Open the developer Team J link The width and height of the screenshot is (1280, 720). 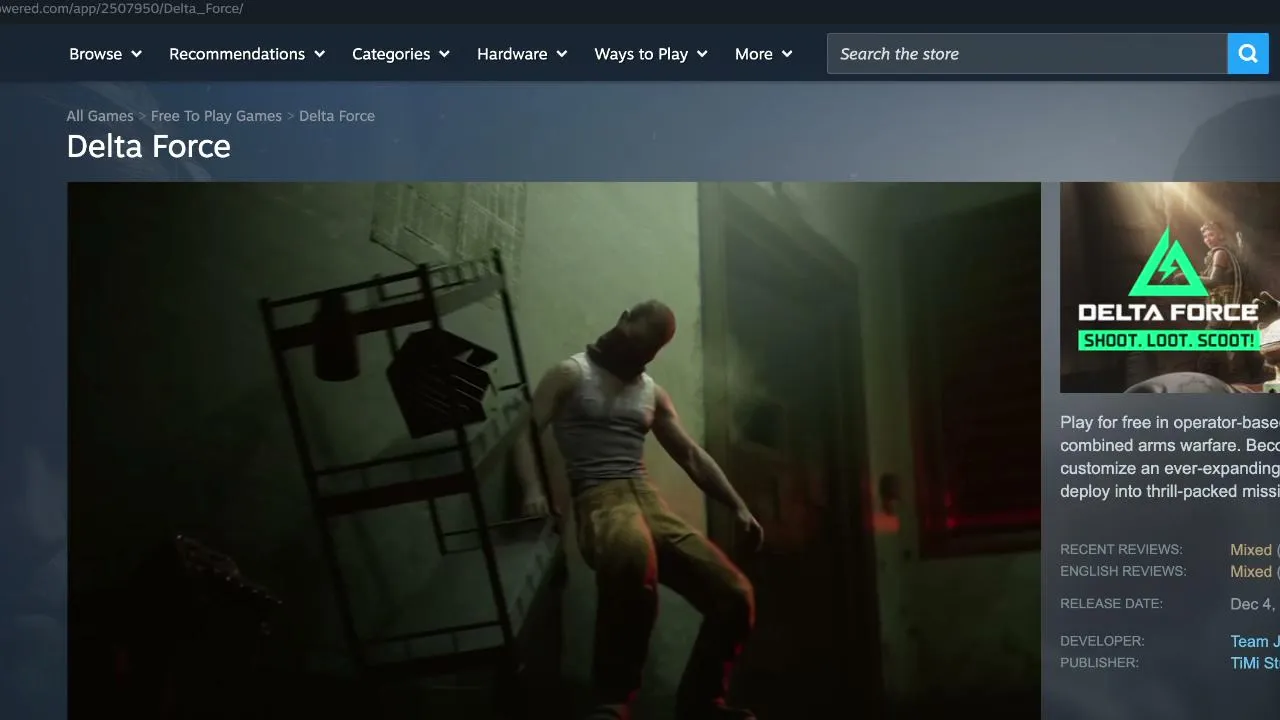point(1255,642)
